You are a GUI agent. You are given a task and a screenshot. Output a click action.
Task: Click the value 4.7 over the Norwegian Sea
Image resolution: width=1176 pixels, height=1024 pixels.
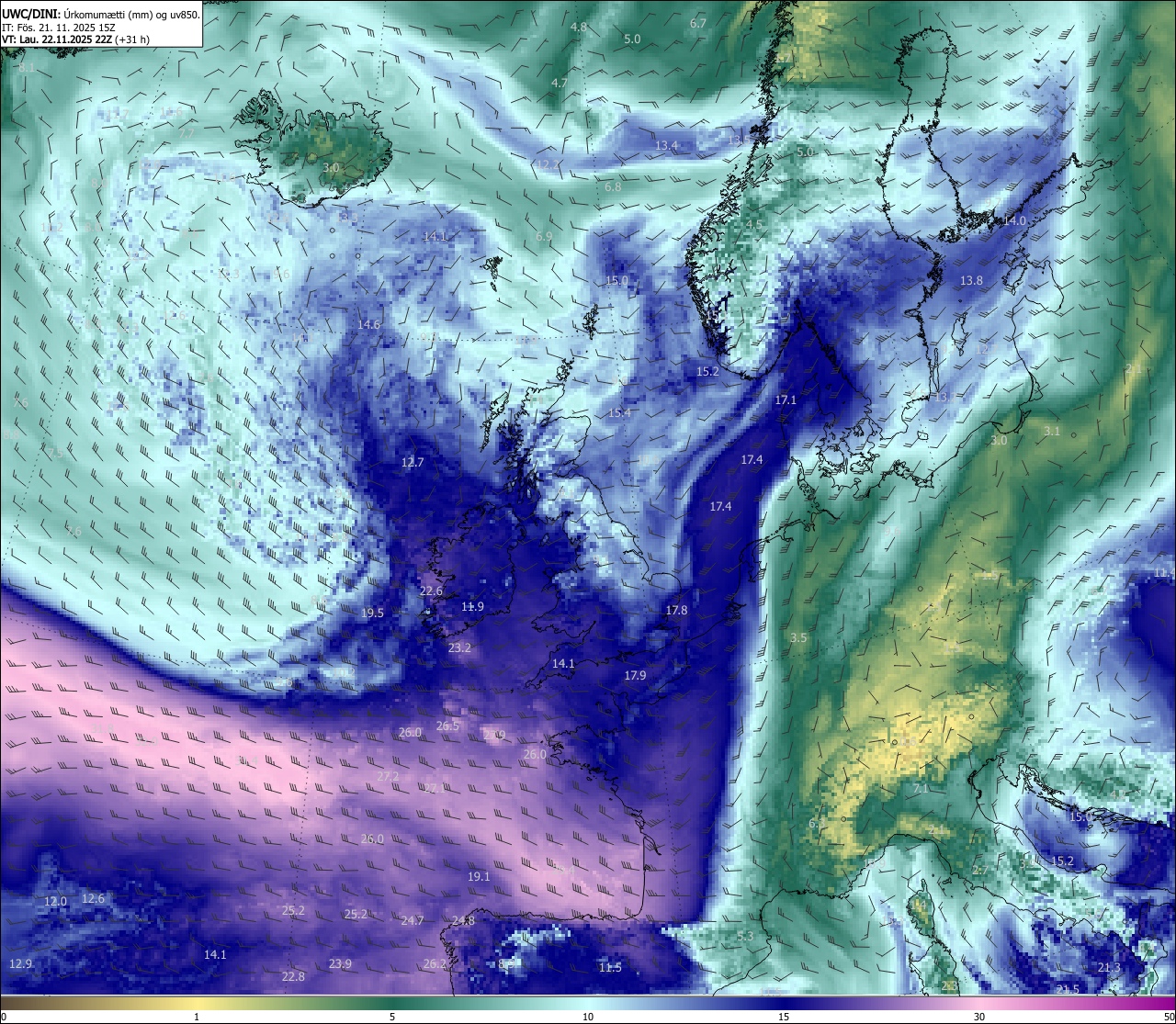pyautogui.click(x=560, y=83)
